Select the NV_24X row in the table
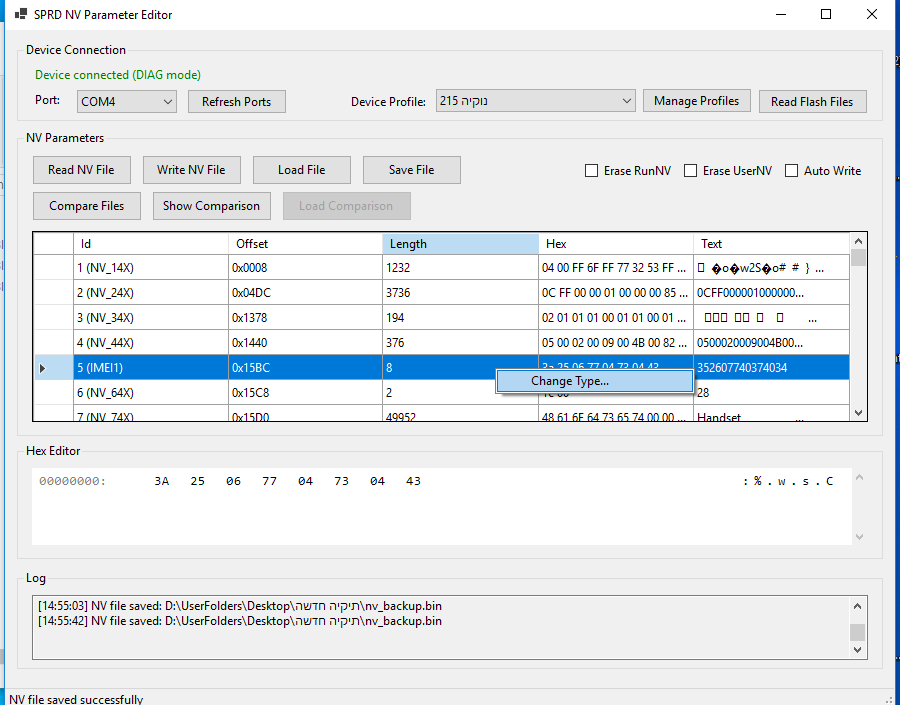Viewport: 900px width, 705px height. (x=150, y=293)
